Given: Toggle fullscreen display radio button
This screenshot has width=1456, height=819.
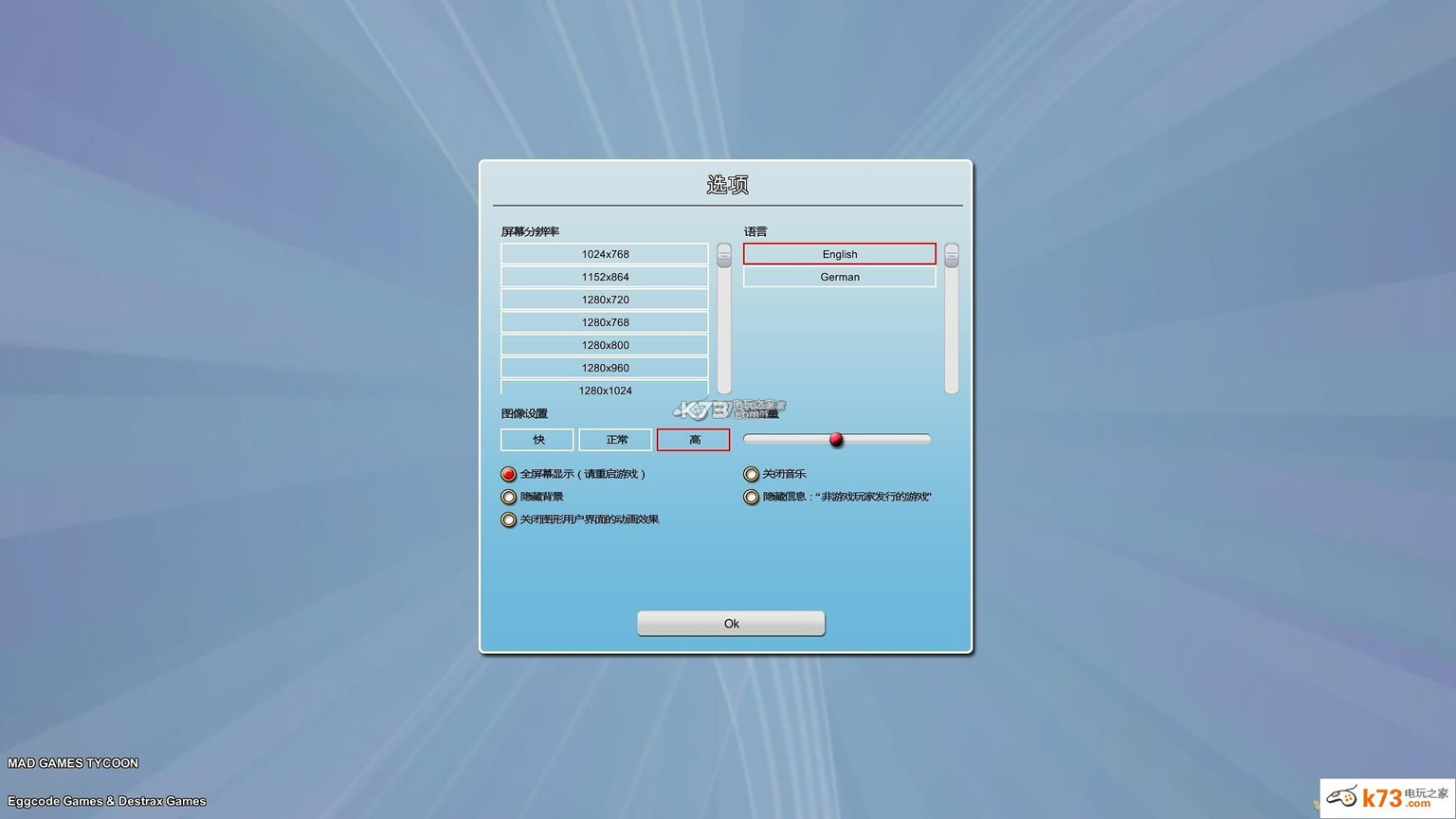Looking at the screenshot, I should pos(509,474).
